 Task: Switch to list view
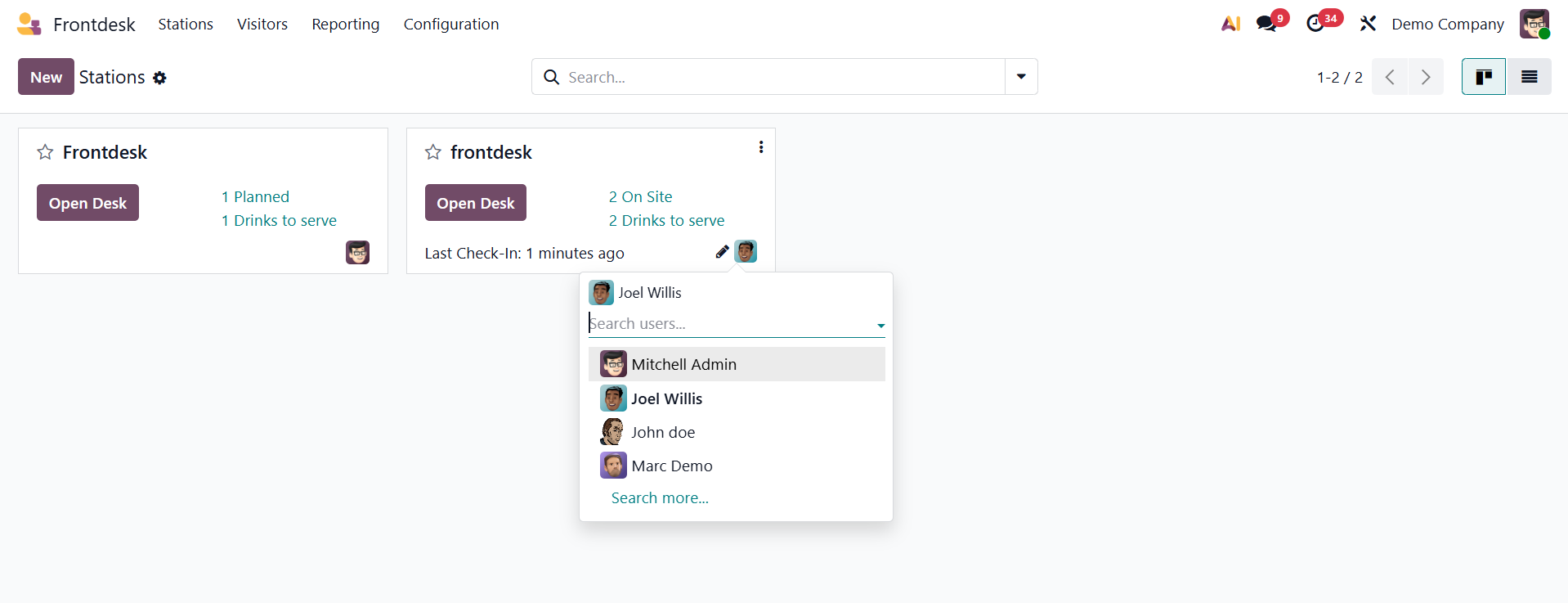(1529, 77)
